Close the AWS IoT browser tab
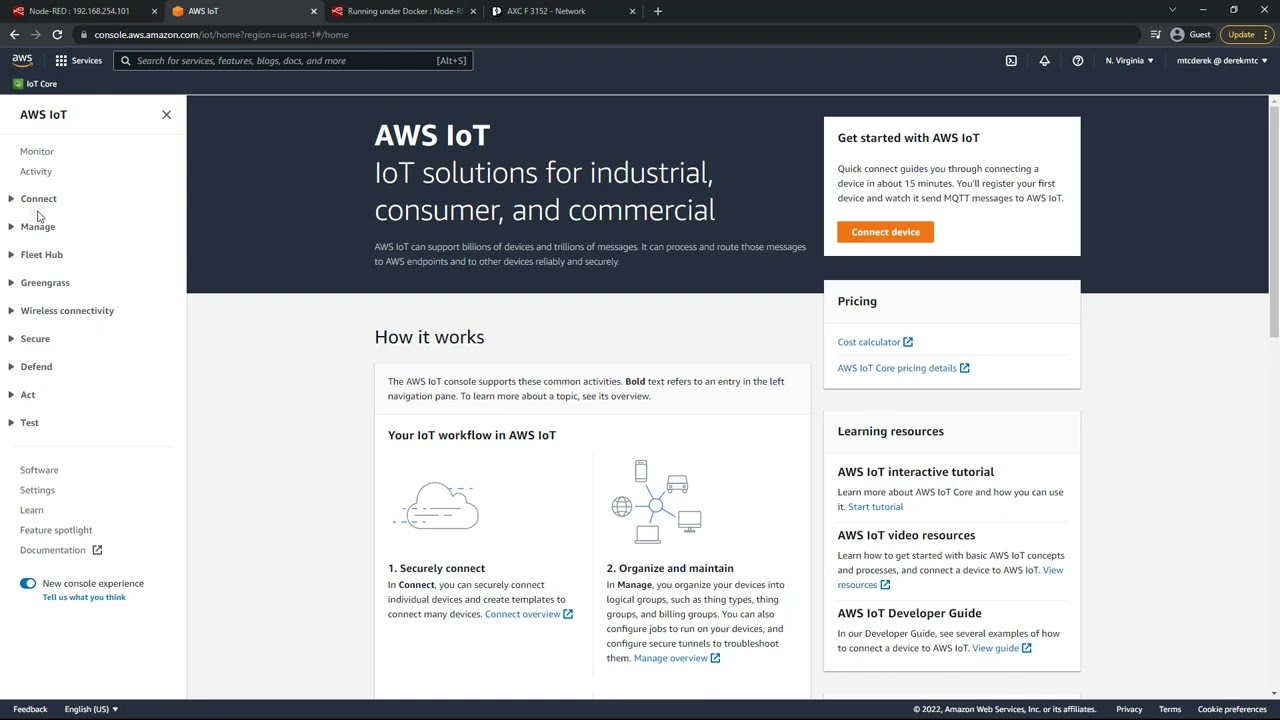Viewport: 1280px width, 720px height. [x=313, y=11]
